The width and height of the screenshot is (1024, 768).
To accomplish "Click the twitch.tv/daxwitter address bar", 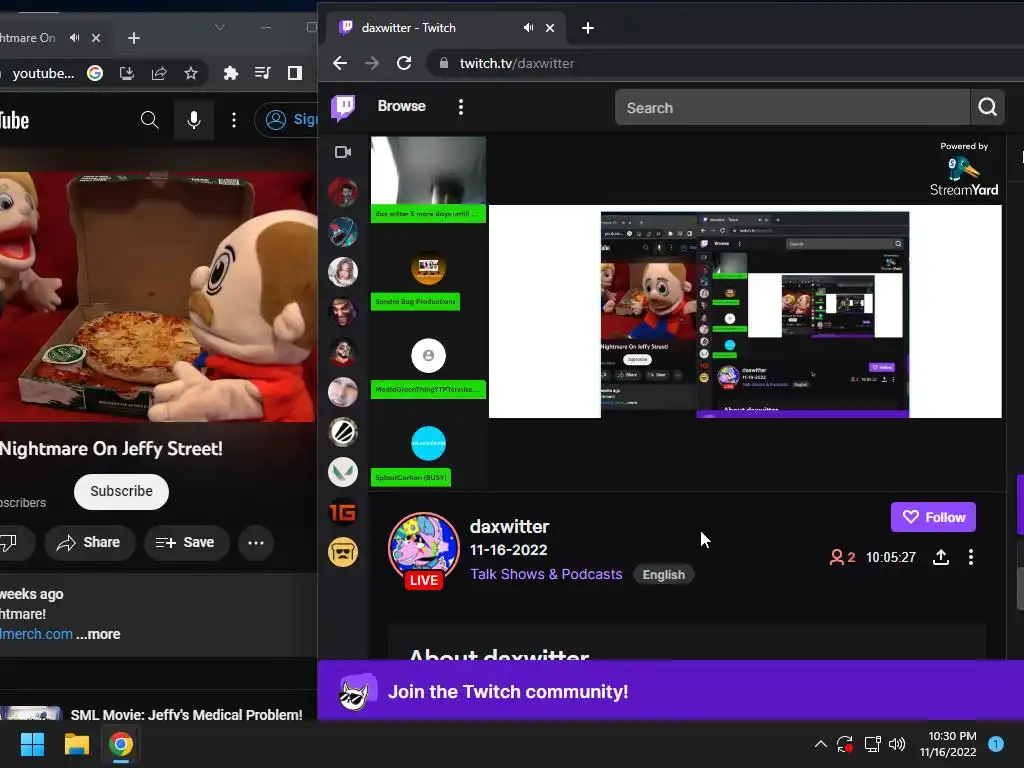I will [x=725, y=63].
